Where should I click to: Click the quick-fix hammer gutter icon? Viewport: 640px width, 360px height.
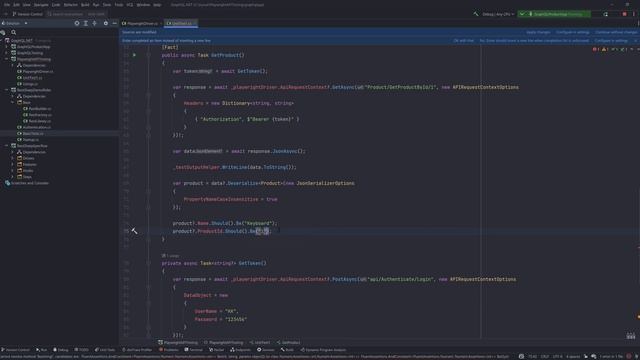click(134, 231)
